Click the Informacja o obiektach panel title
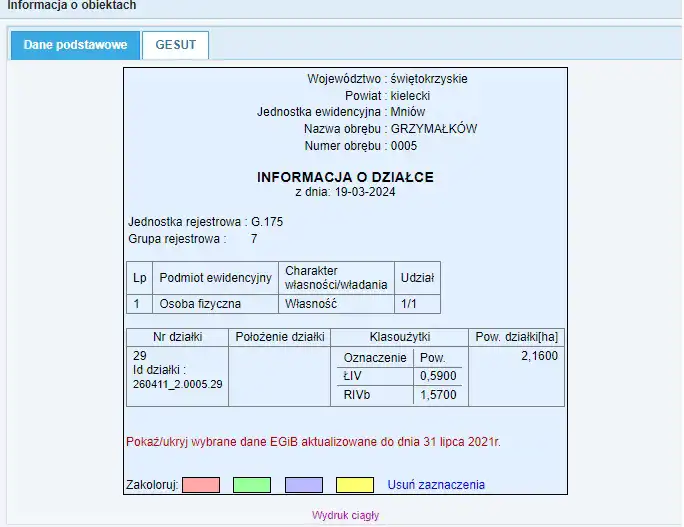 [x=72, y=6]
